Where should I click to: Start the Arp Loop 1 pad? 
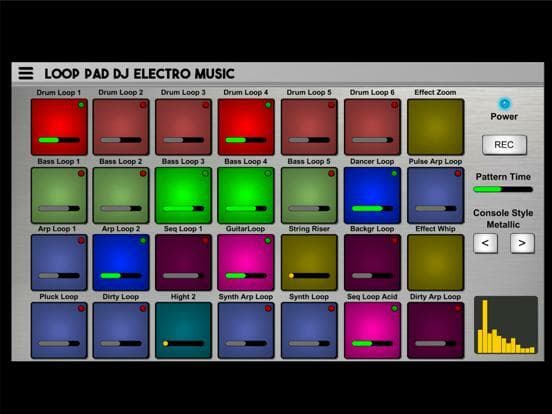[x=59, y=263]
